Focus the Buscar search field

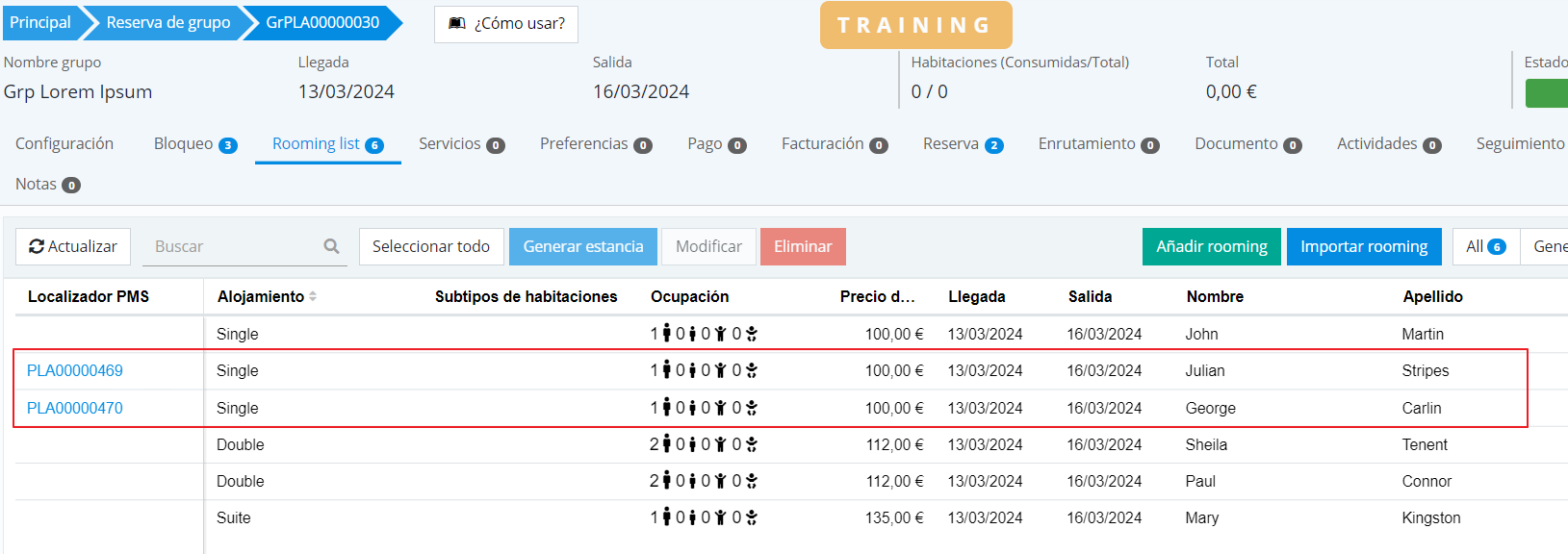(231, 246)
